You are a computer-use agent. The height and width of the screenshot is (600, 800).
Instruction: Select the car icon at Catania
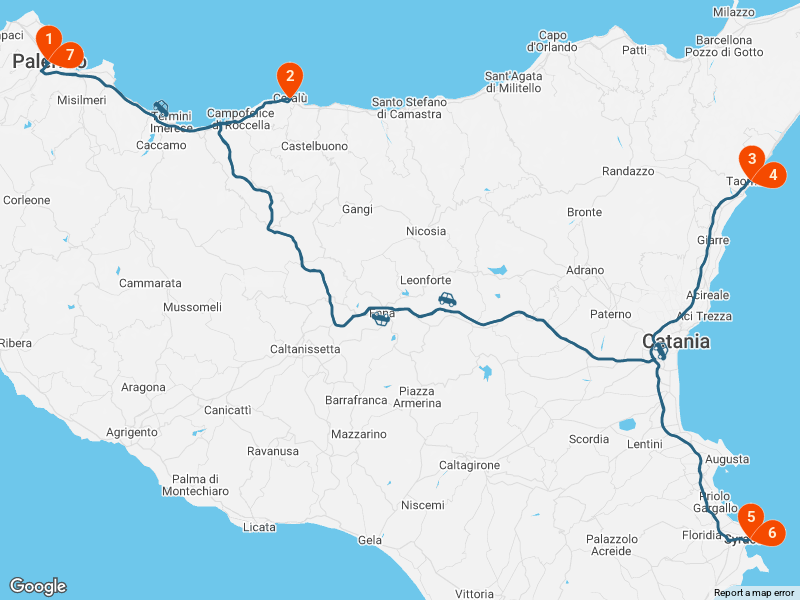(661, 351)
